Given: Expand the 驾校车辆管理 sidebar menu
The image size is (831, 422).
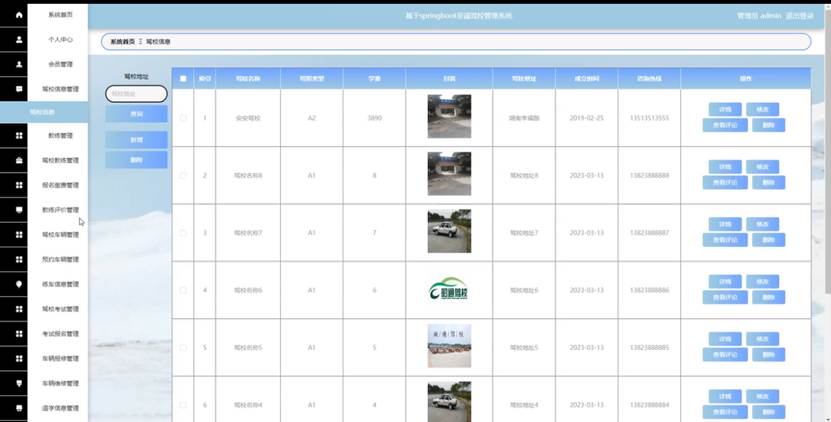Looking at the screenshot, I should (x=60, y=235).
